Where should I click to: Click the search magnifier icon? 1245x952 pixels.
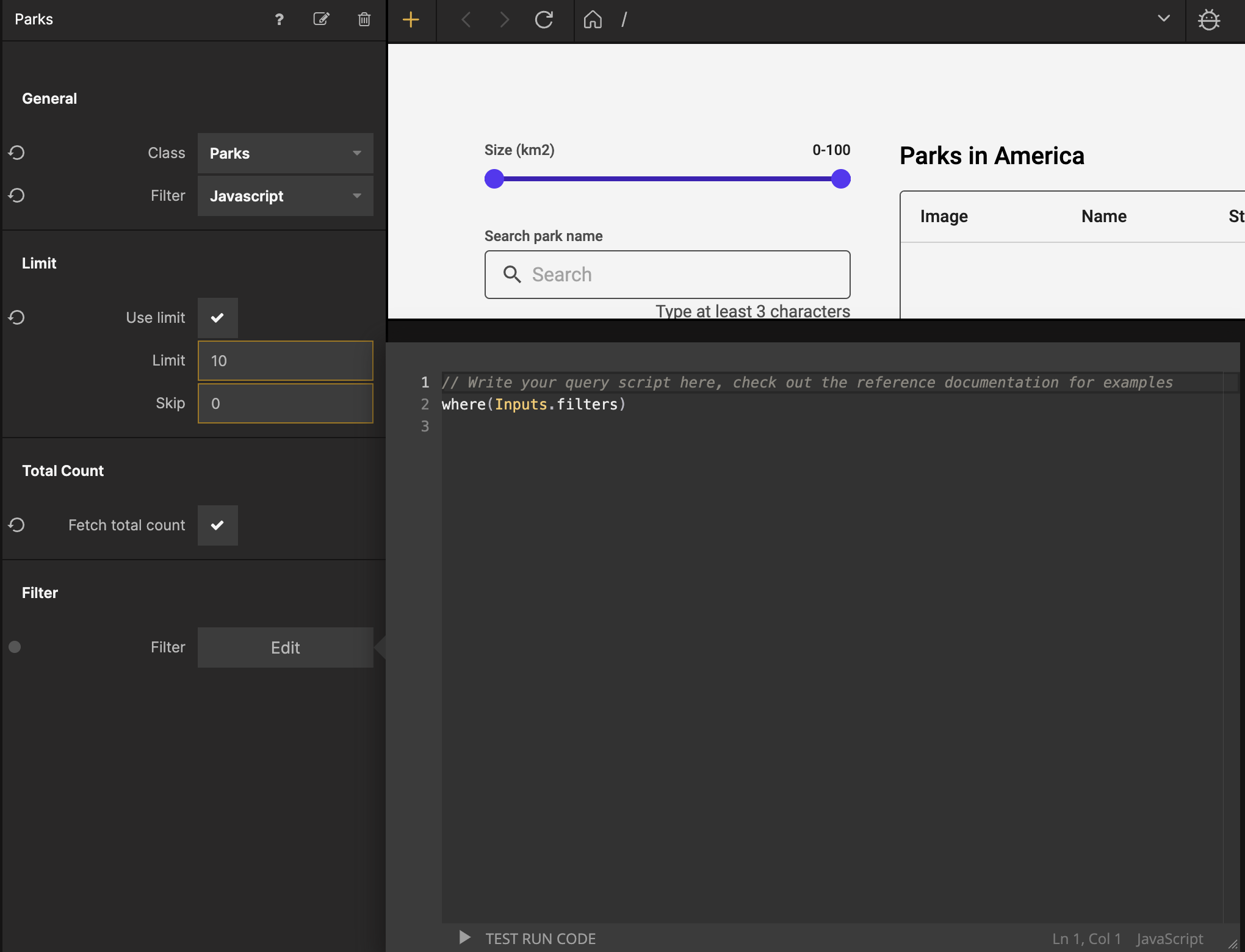coord(512,275)
